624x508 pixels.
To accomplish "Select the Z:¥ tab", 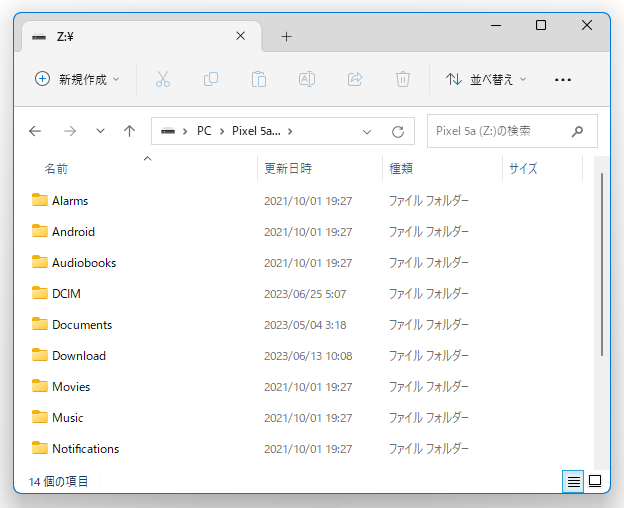I will click(141, 37).
